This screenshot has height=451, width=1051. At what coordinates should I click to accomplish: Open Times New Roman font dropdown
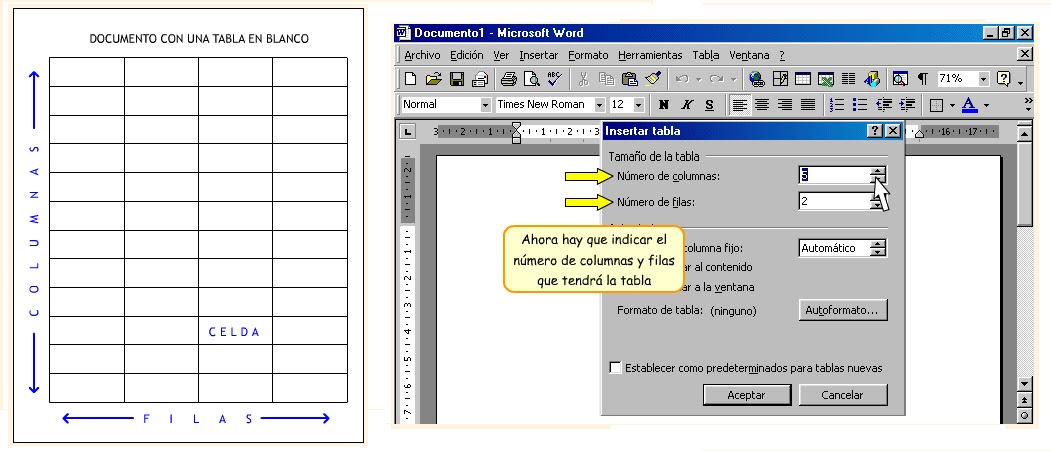(x=599, y=105)
